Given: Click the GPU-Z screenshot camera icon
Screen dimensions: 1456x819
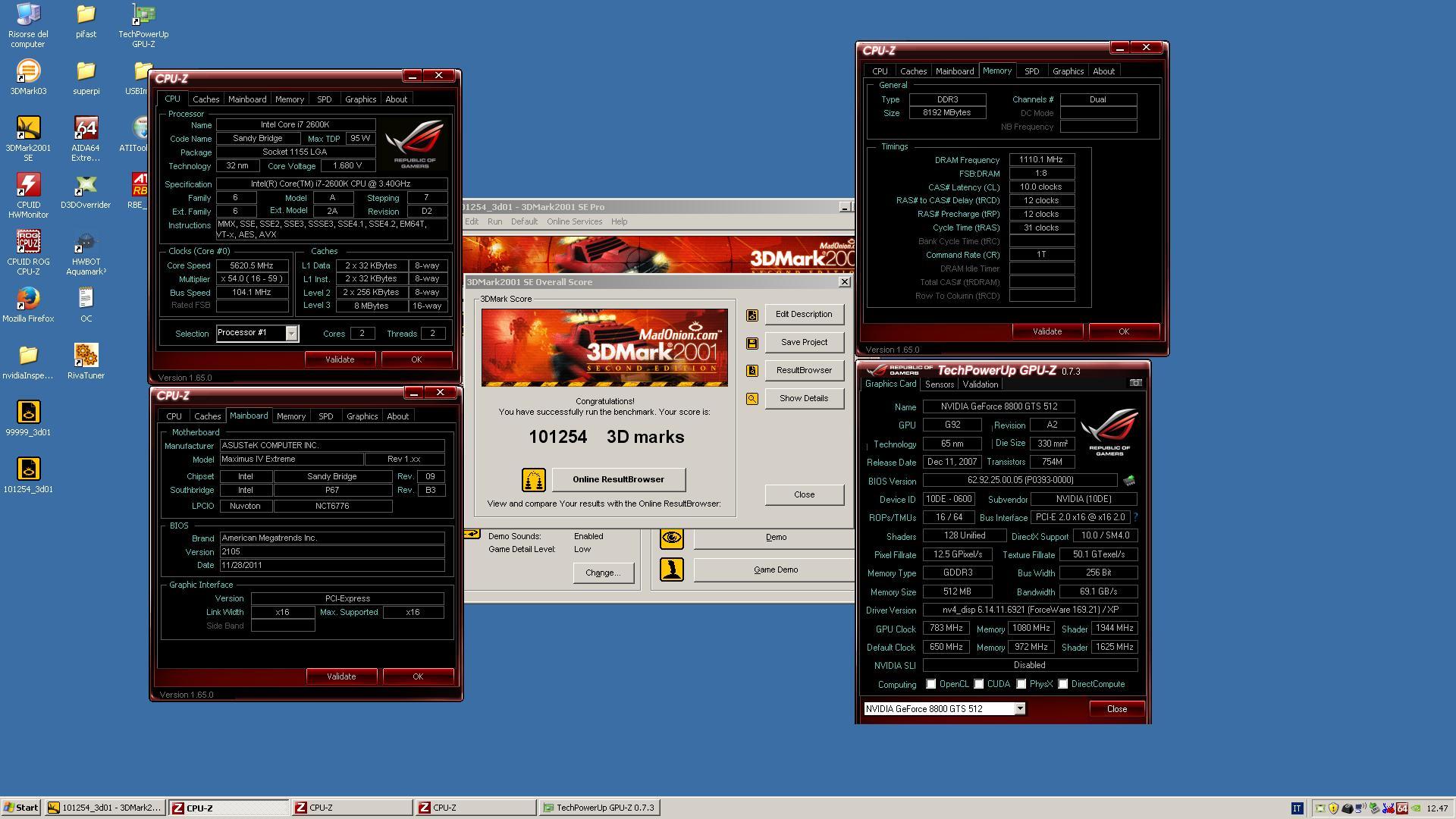Looking at the screenshot, I should tap(1135, 383).
